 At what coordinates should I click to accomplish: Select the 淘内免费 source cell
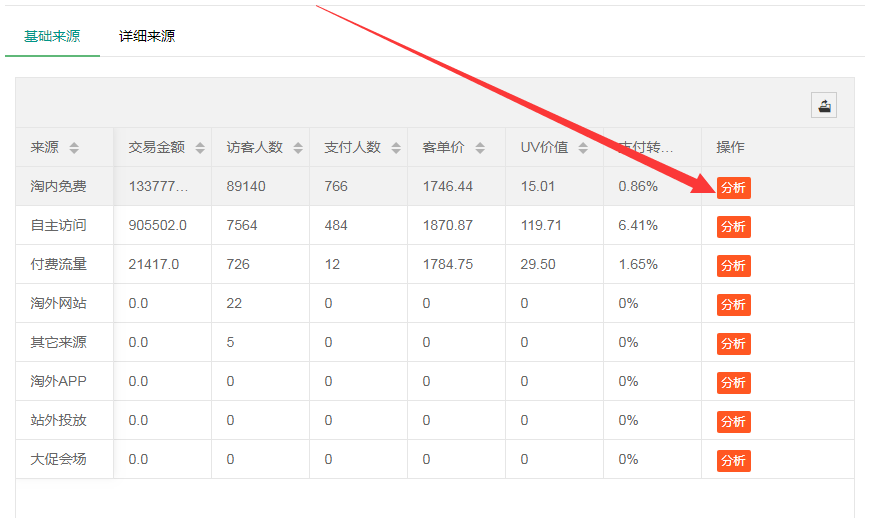coord(64,186)
